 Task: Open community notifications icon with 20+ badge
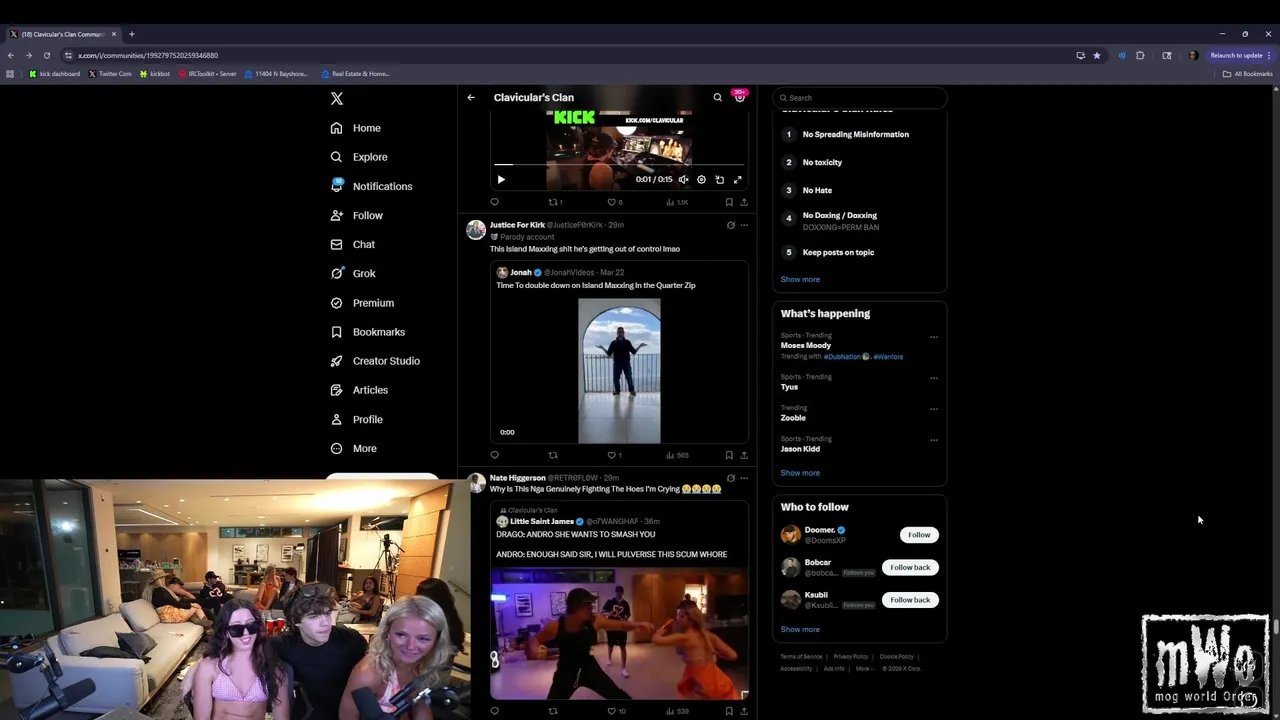coord(740,96)
